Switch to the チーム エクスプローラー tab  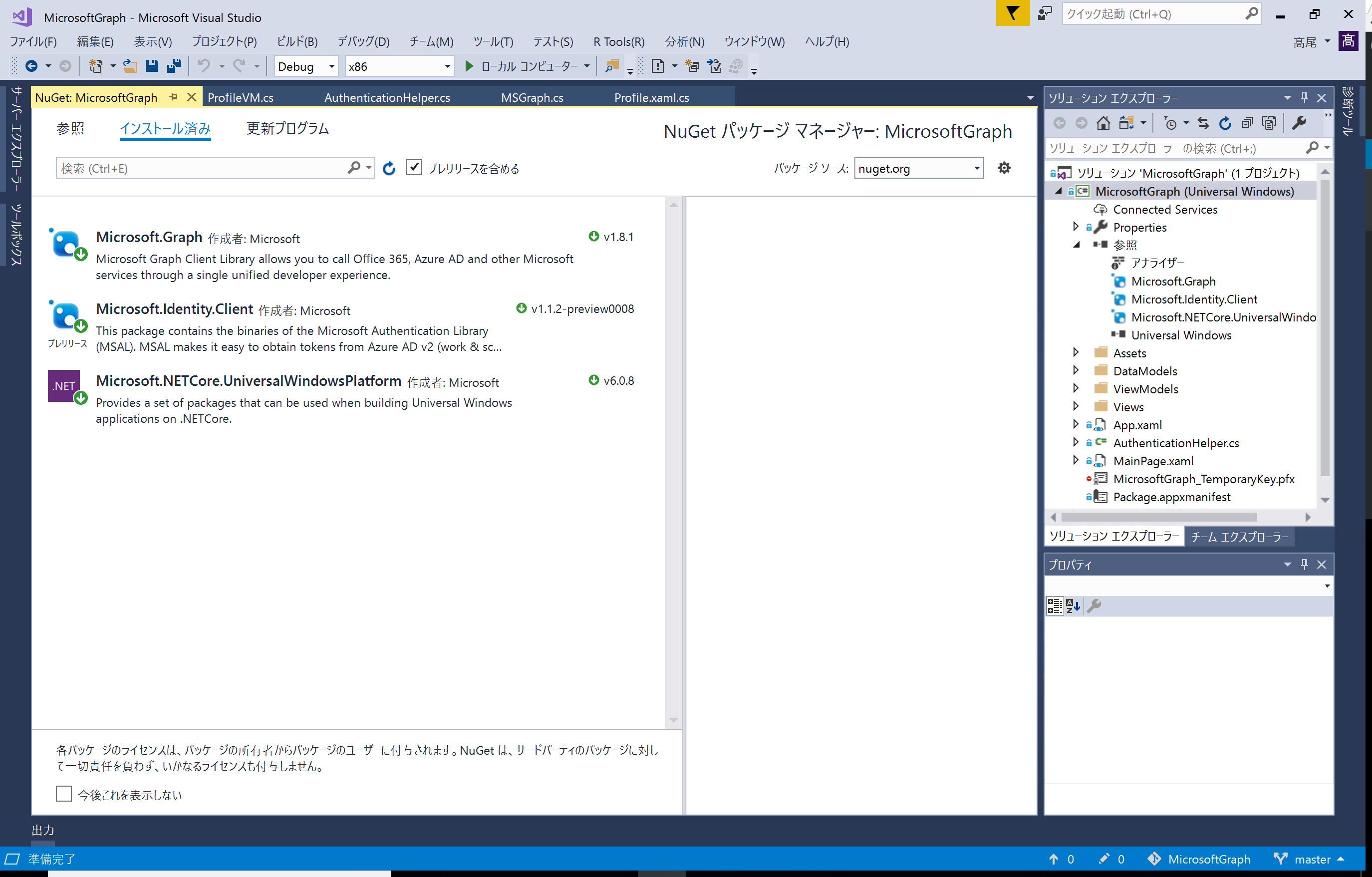(x=1239, y=536)
